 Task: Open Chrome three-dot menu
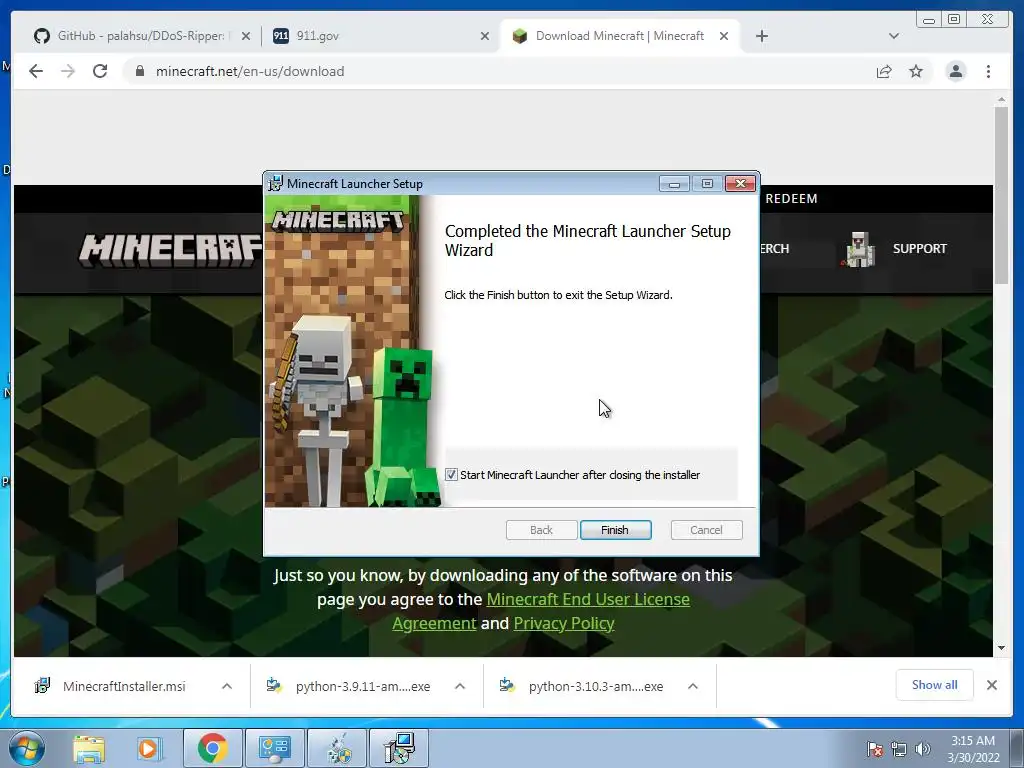coord(988,71)
